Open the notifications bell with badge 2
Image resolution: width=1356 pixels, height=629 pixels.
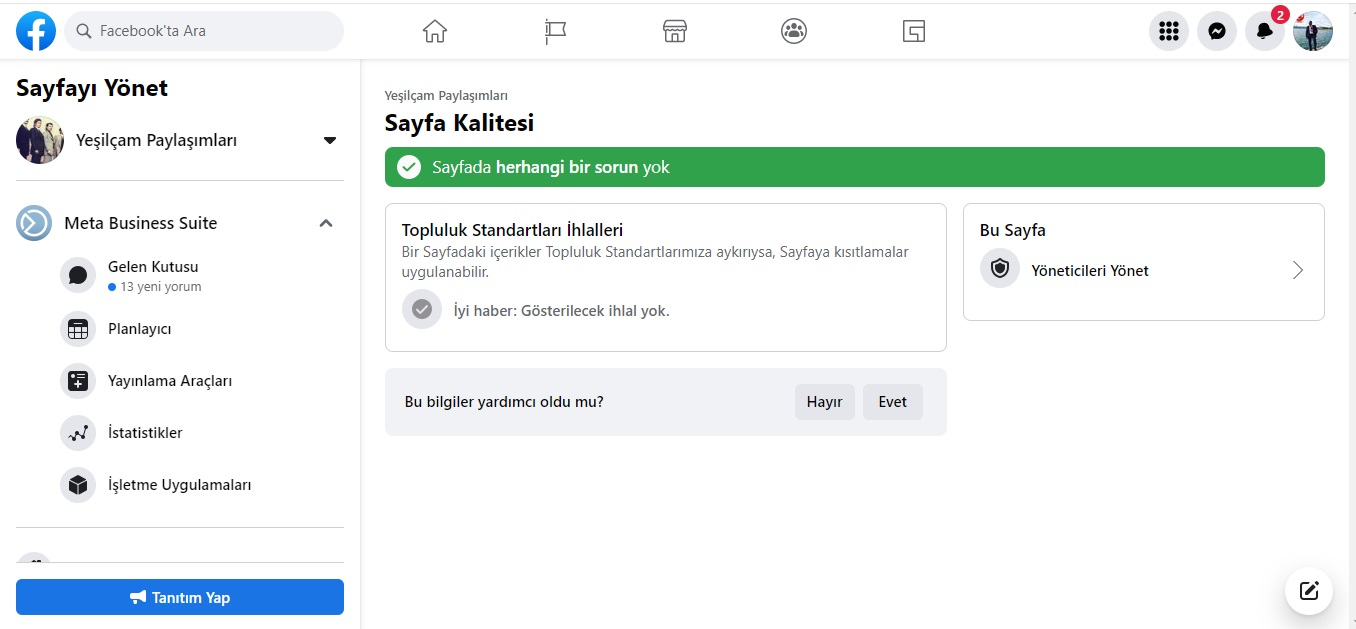coord(1265,31)
